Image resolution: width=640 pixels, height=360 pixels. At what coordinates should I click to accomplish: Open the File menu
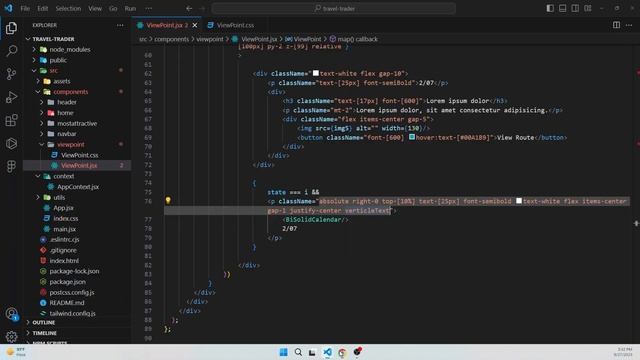pos(25,8)
